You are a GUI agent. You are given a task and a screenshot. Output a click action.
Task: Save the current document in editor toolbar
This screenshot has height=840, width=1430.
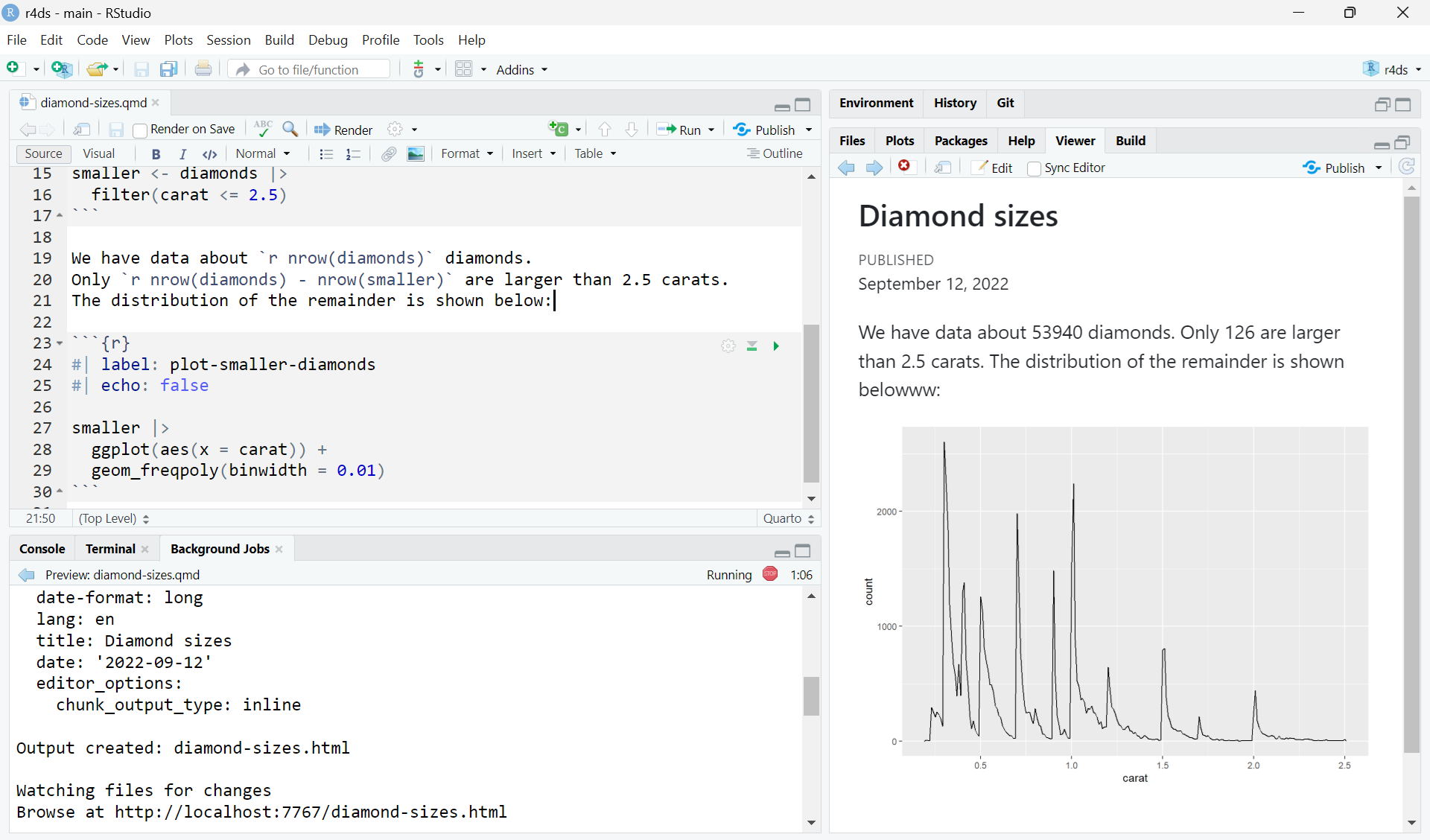click(115, 130)
